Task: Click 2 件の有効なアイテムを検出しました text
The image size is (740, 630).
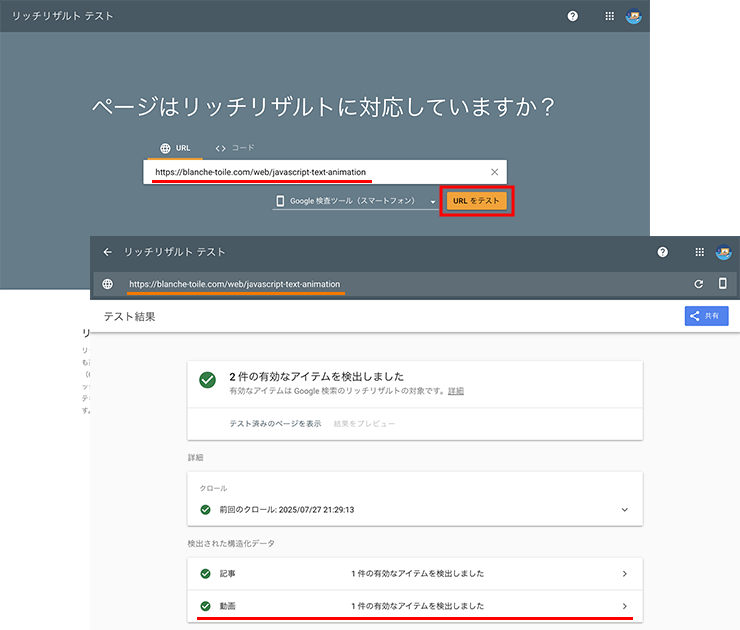Action: tap(317, 377)
